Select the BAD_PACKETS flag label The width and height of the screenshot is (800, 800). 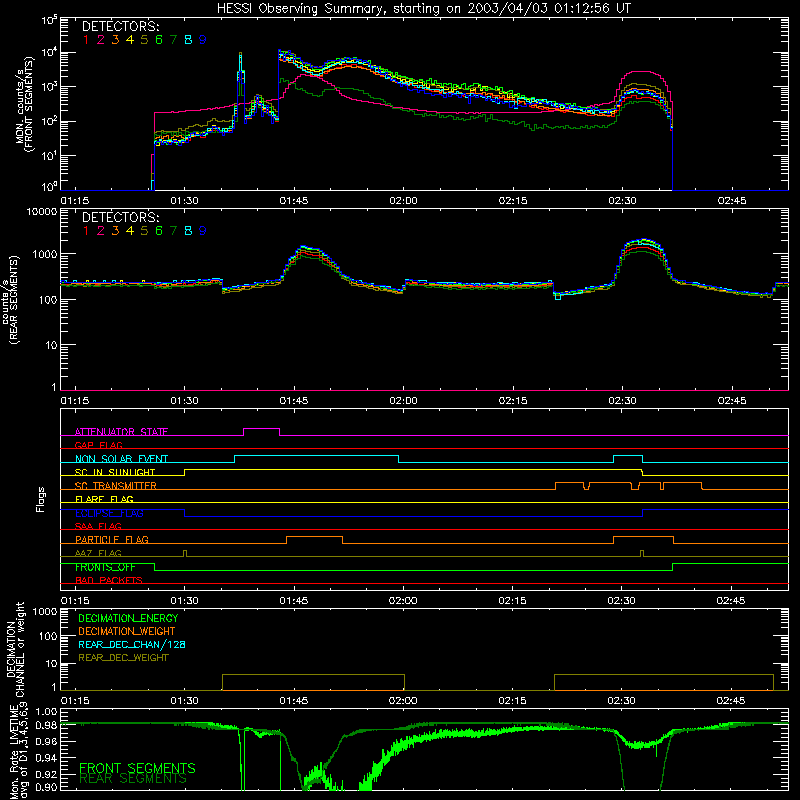[109, 581]
